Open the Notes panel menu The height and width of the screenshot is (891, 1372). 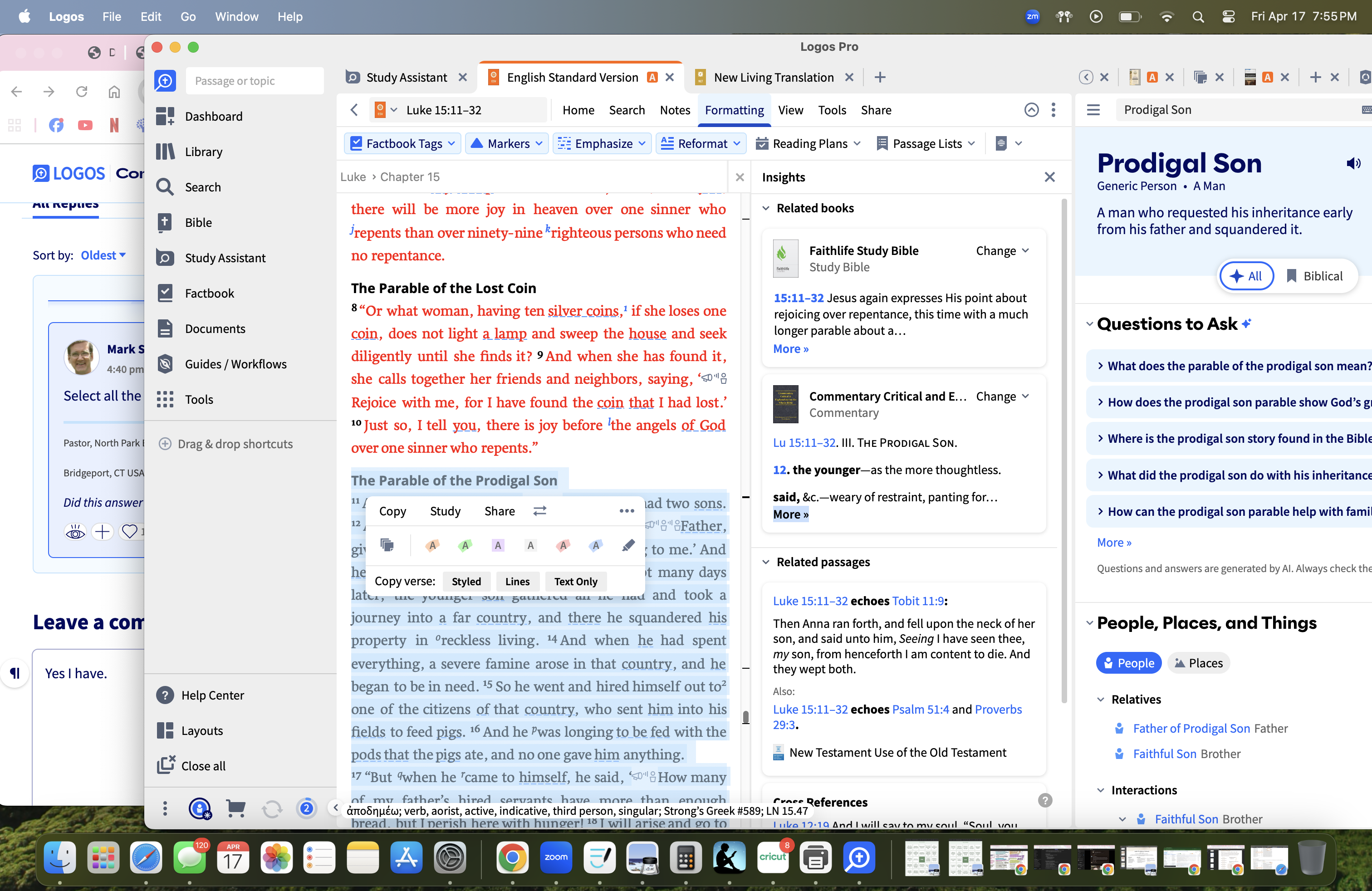[675, 110]
